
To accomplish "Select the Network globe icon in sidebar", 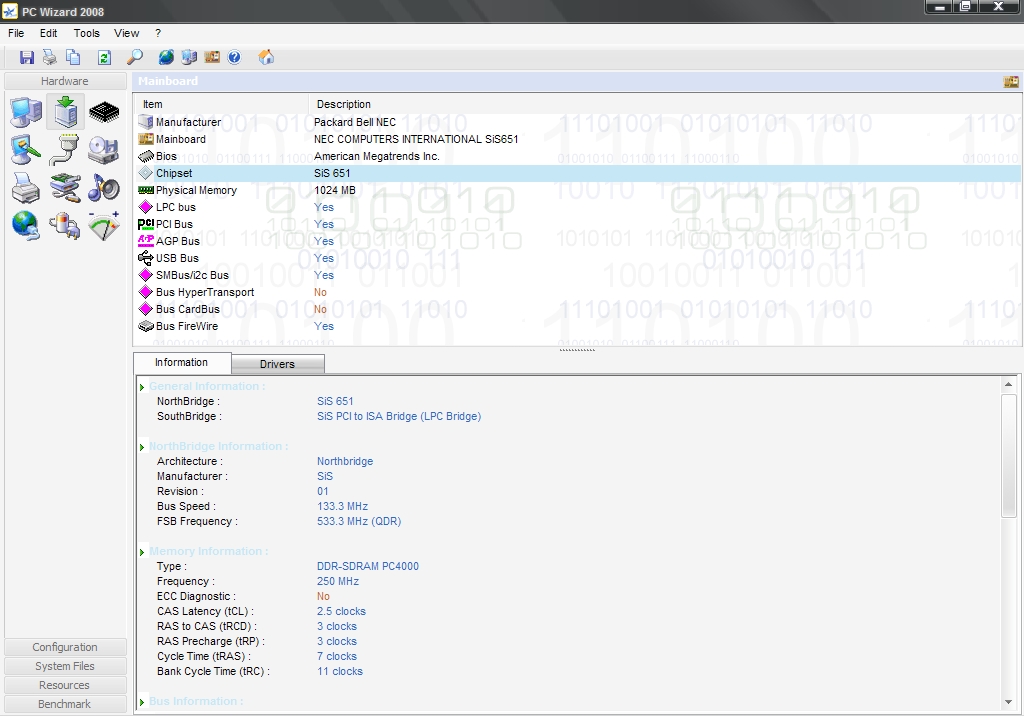I will point(26,226).
